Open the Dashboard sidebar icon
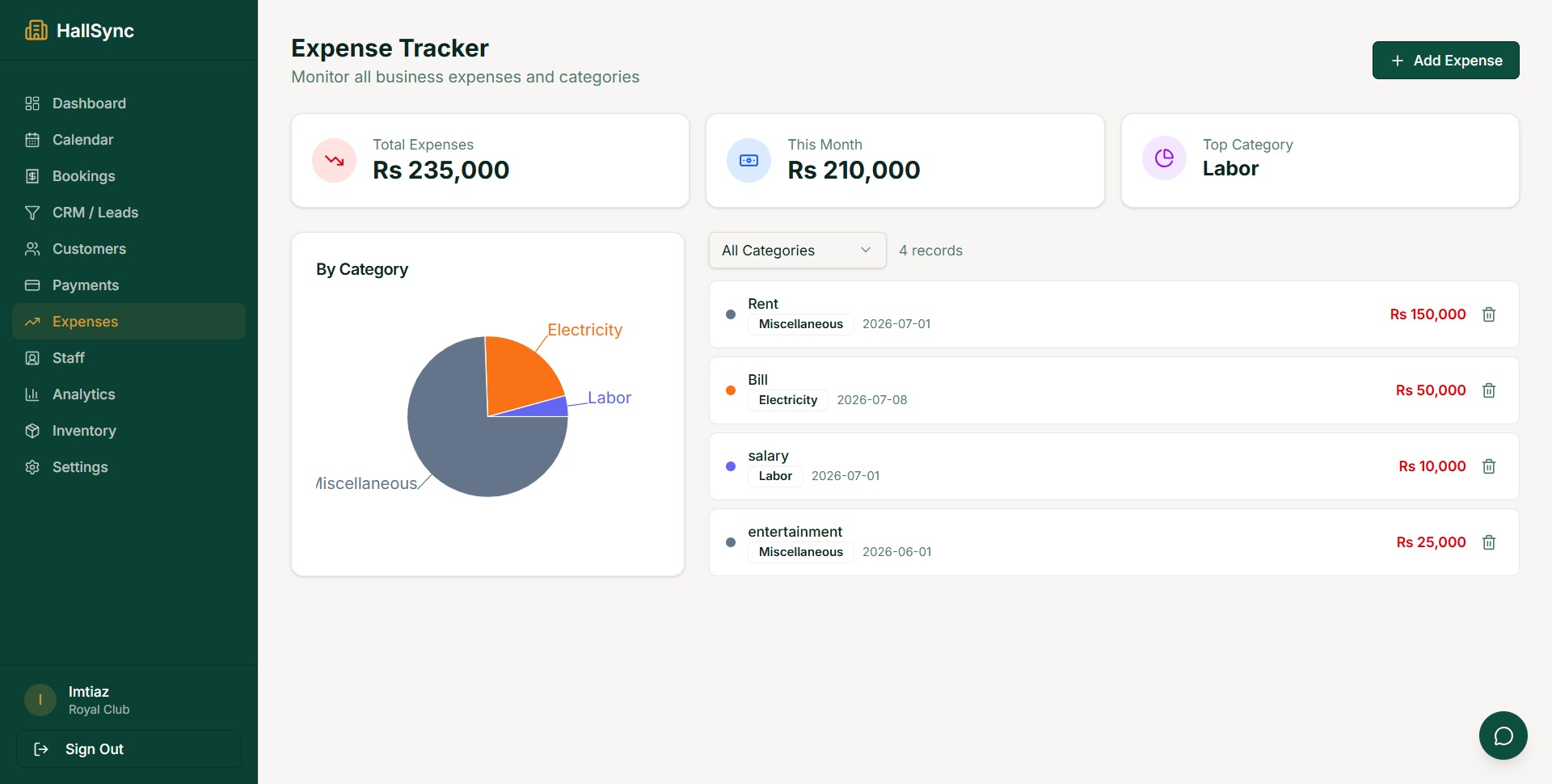The height and width of the screenshot is (784, 1552). click(x=32, y=103)
